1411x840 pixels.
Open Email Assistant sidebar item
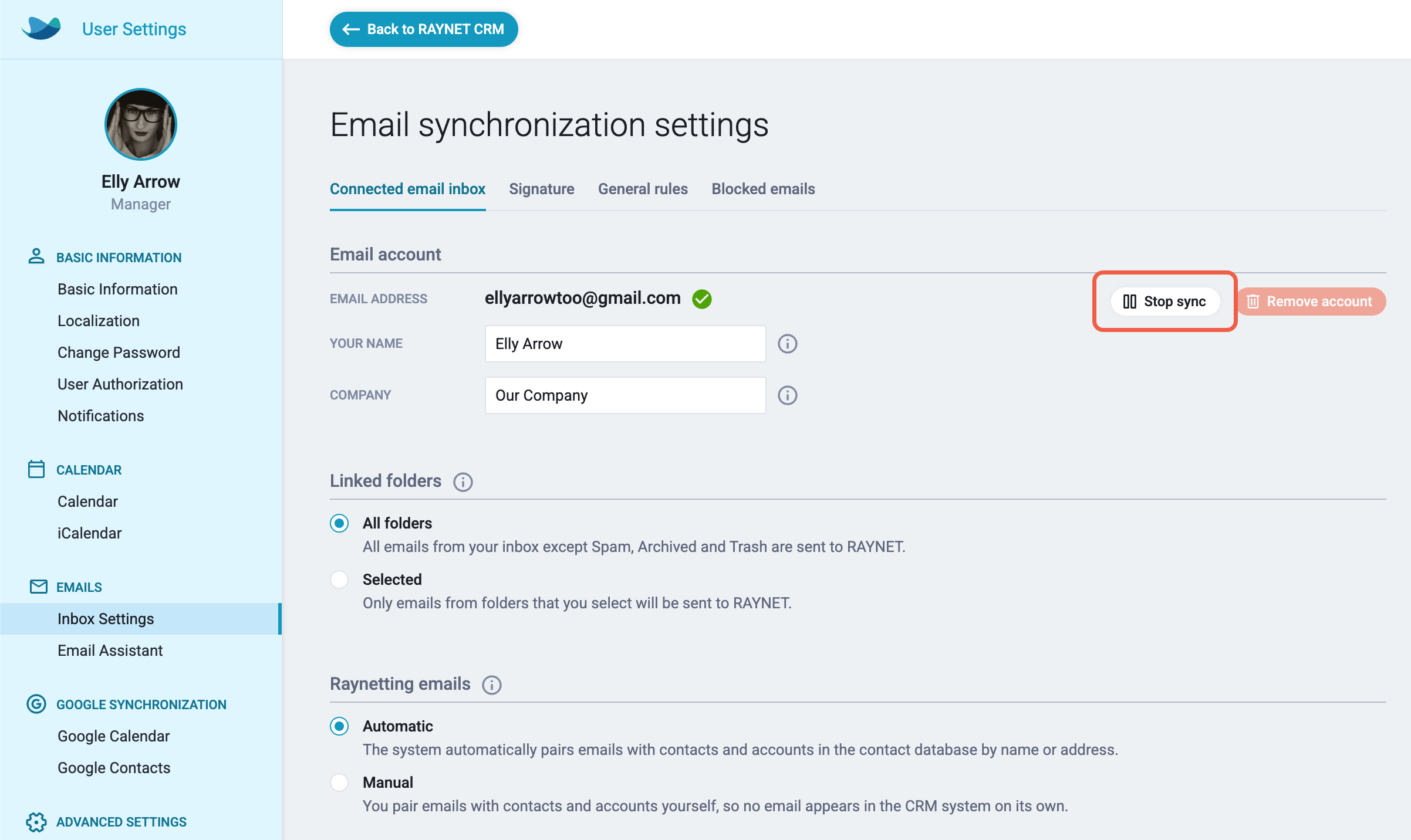[x=110, y=651]
